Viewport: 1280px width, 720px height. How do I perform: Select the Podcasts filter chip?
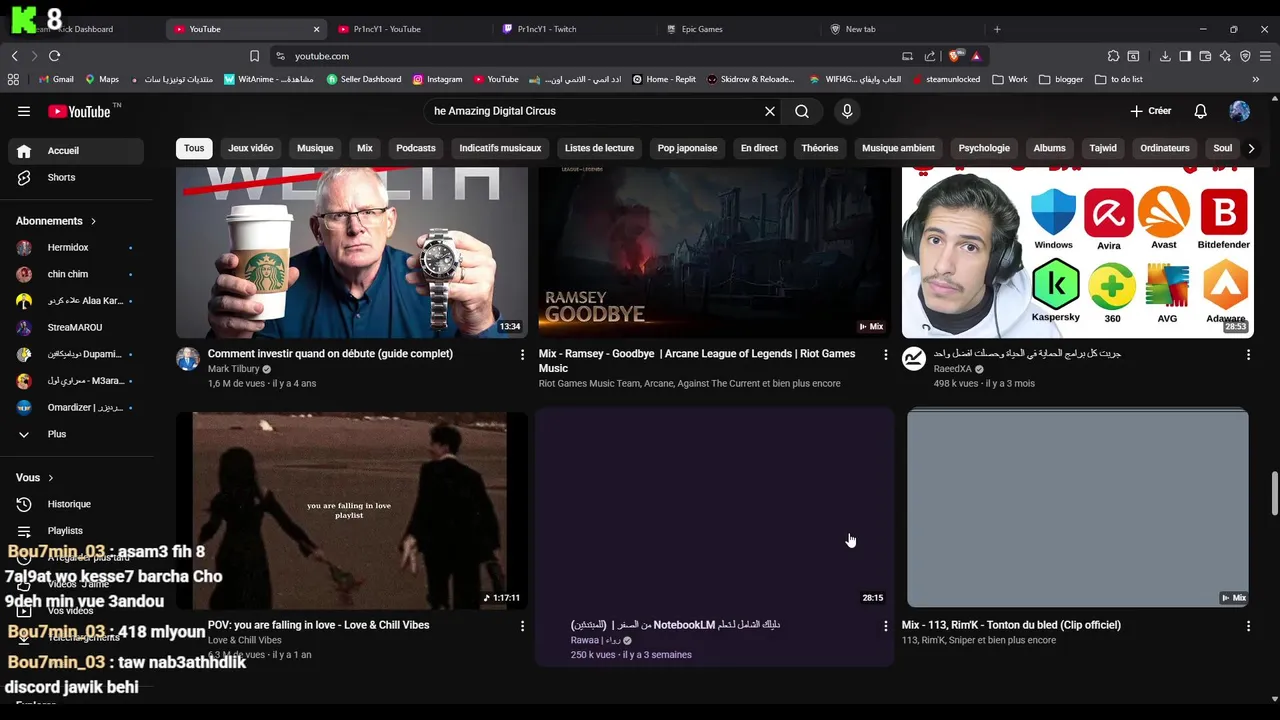pos(416,148)
